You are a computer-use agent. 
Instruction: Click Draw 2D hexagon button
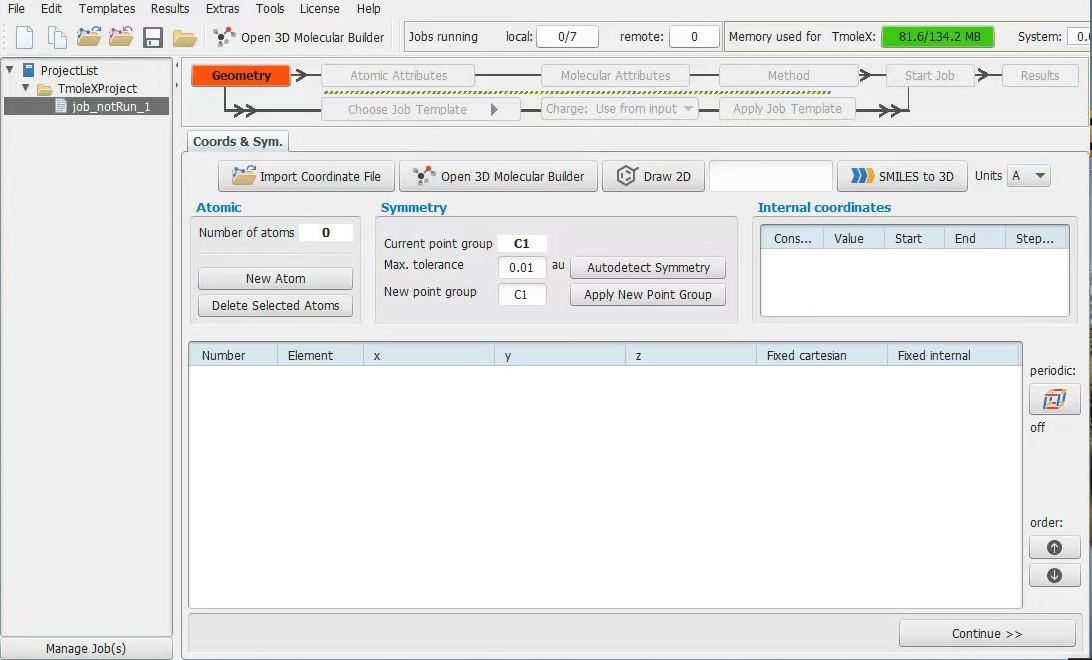point(653,176)
